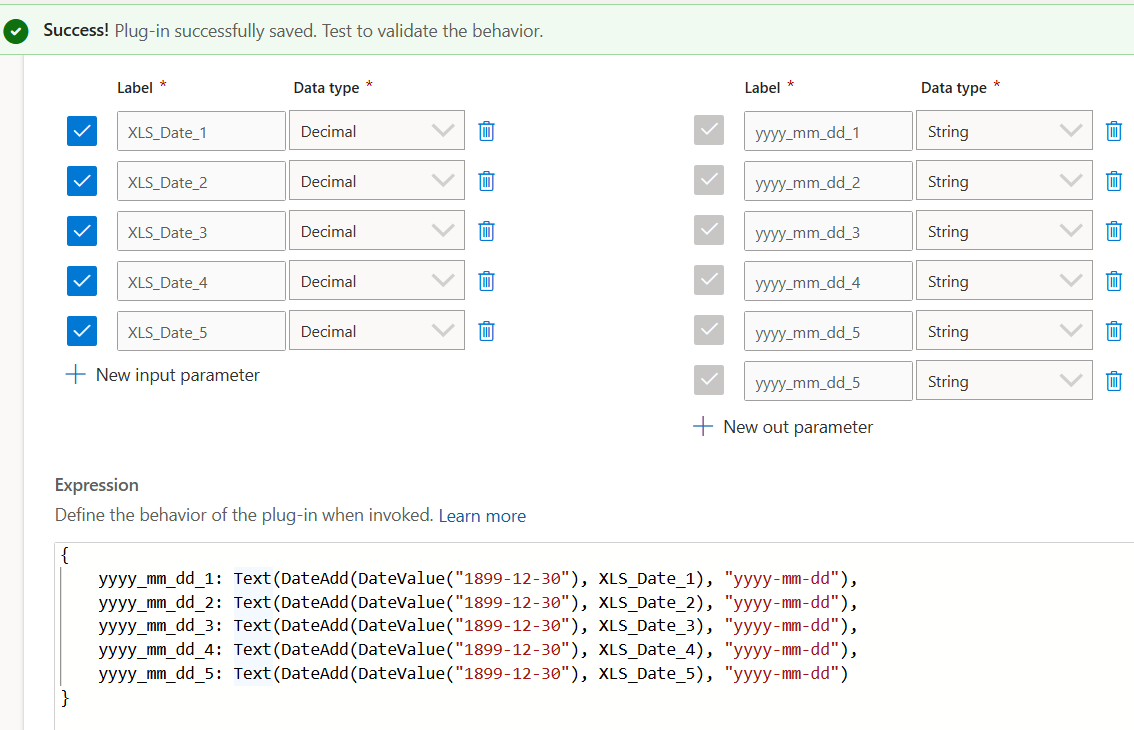This screenshot has height=730, width=1134.
Task: Click the XLS_Date_4 label text field
Action: point(201,281)
